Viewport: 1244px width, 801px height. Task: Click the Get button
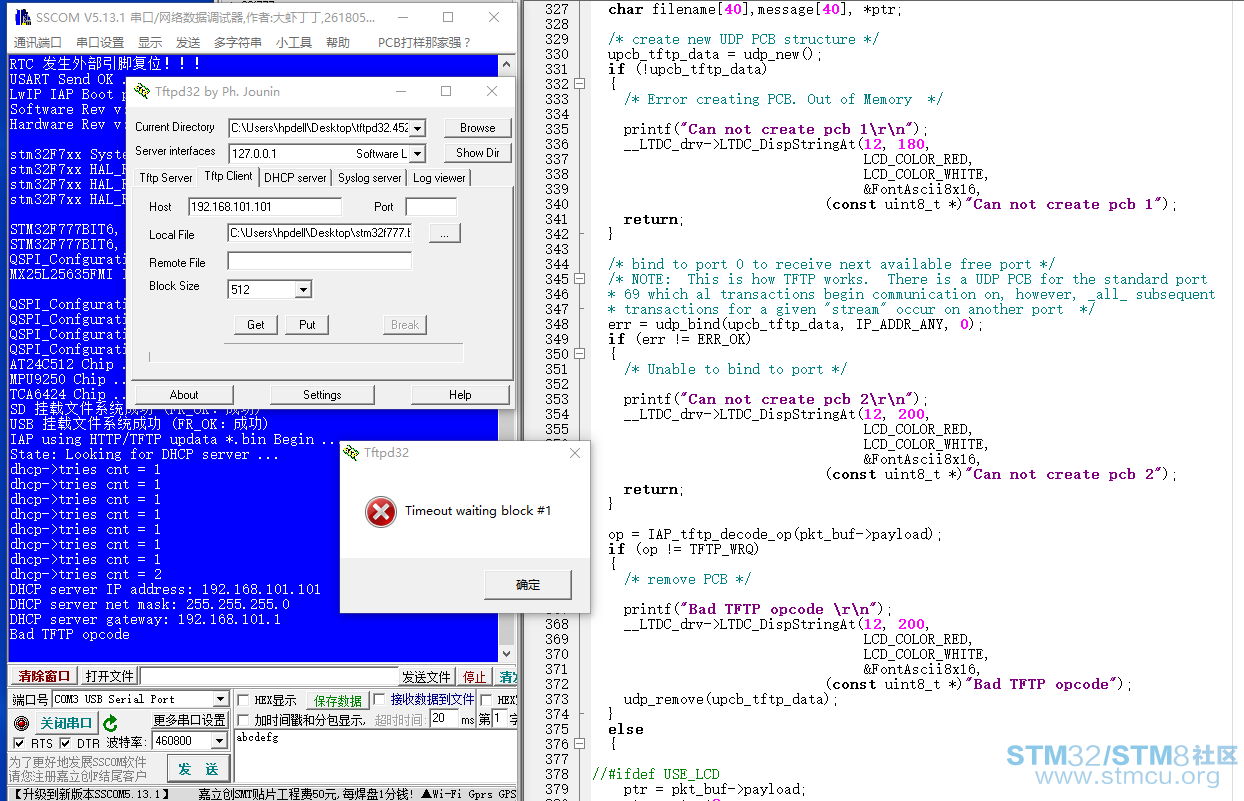[x=256, y=325]
